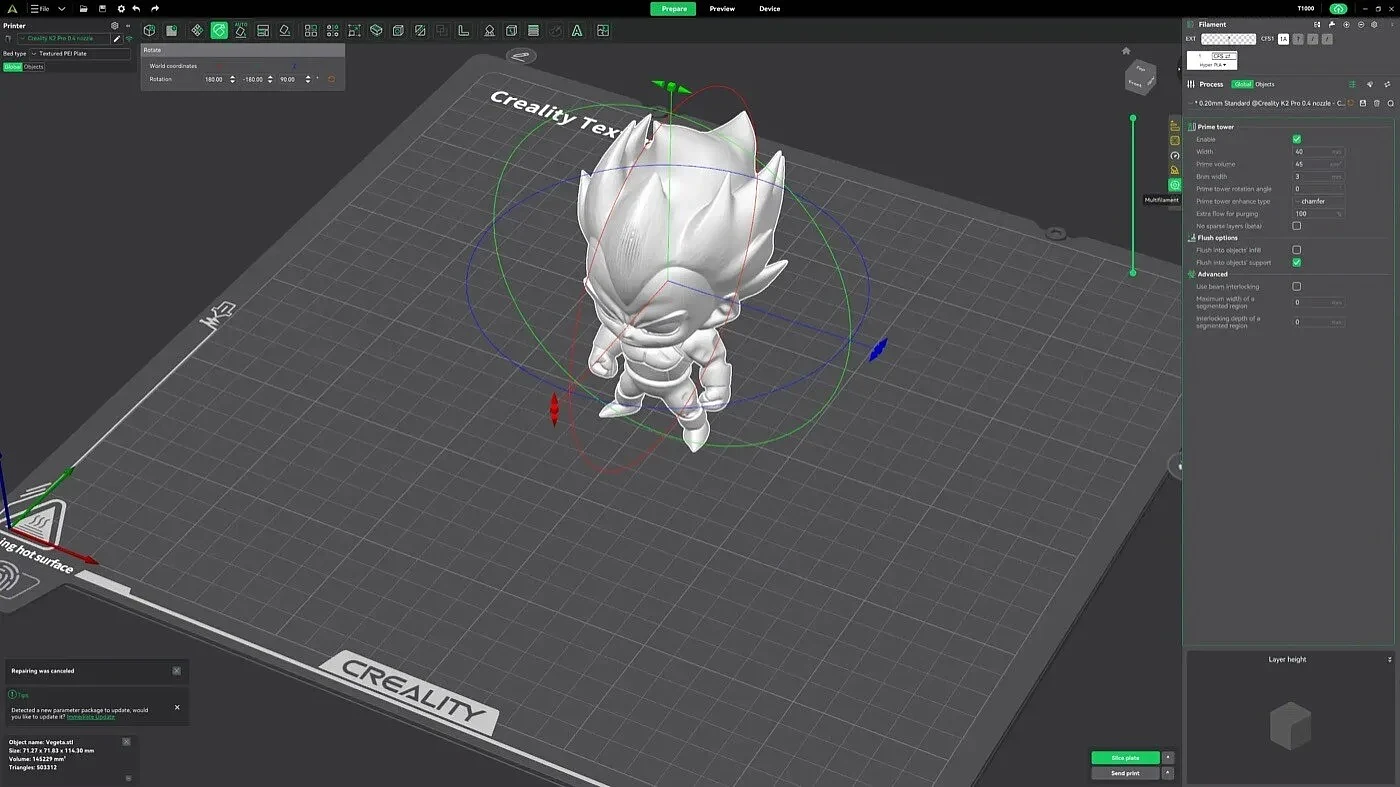Expand the Slice plate options arrow

click(x=1168, y=758)
